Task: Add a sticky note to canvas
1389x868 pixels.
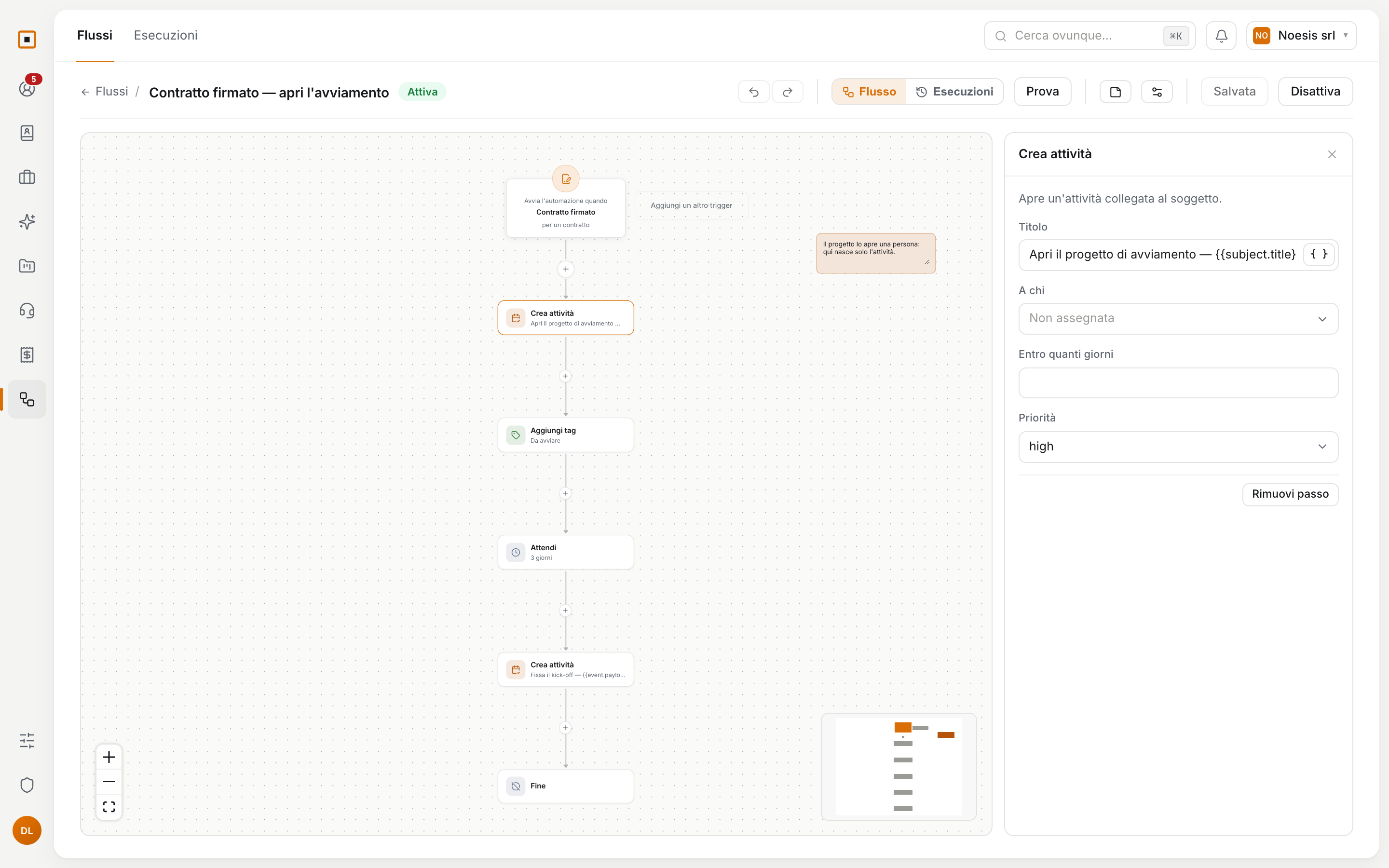Action: click(1115, 92)
